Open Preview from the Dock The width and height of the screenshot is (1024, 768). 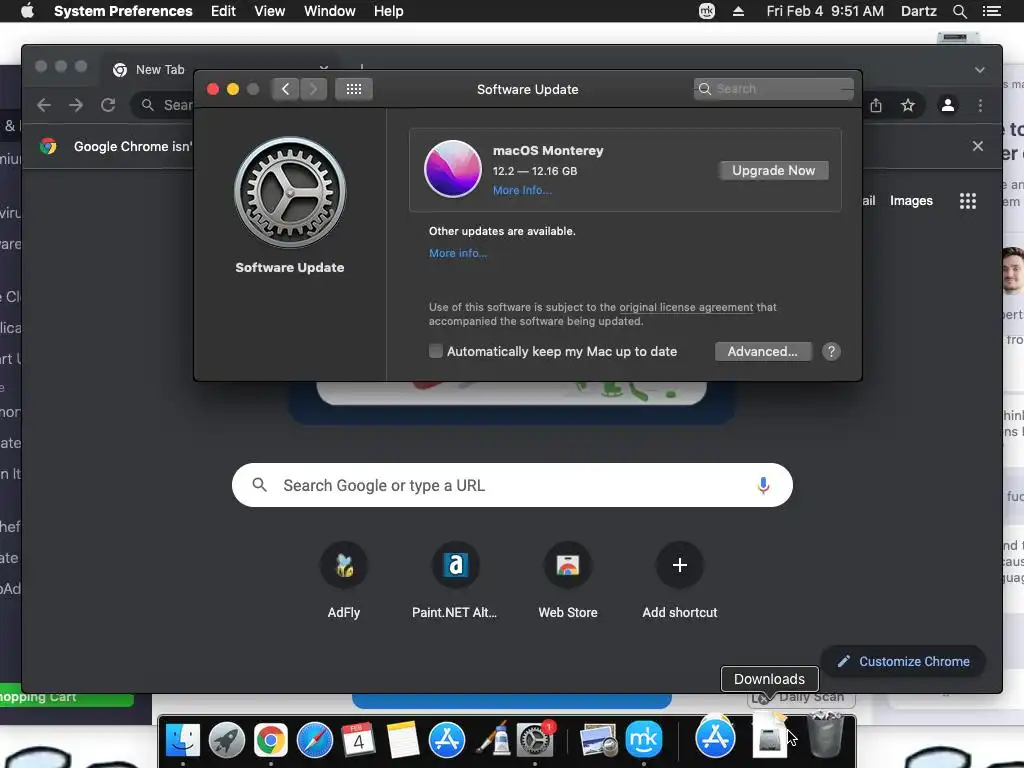[598, 740]
